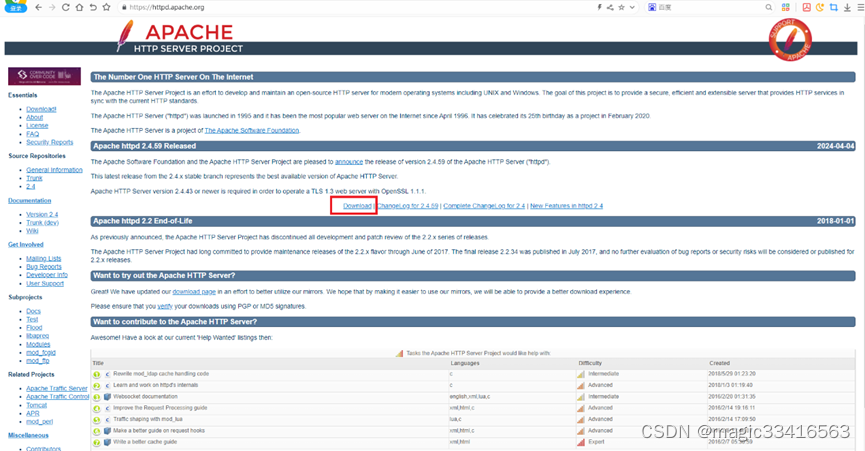
Task: Open Developer Info sidebar link
Action: (x=47, y=275)
